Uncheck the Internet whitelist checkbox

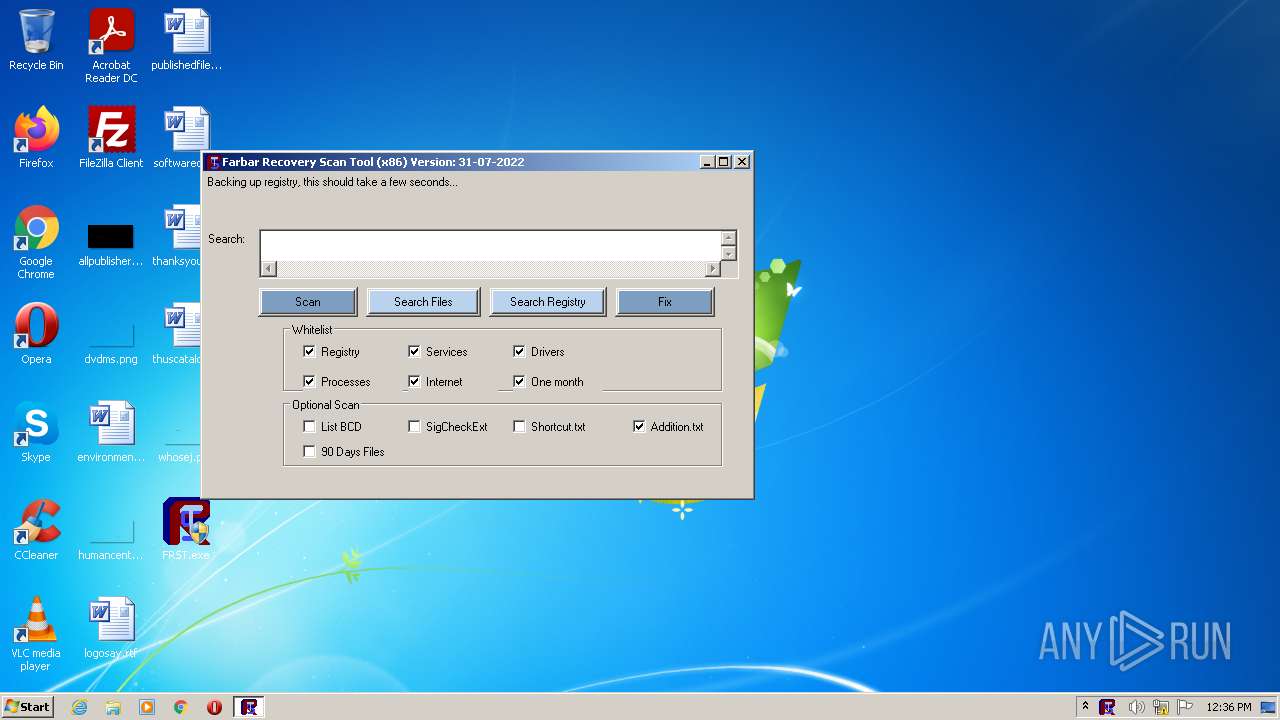click(414, 381)
